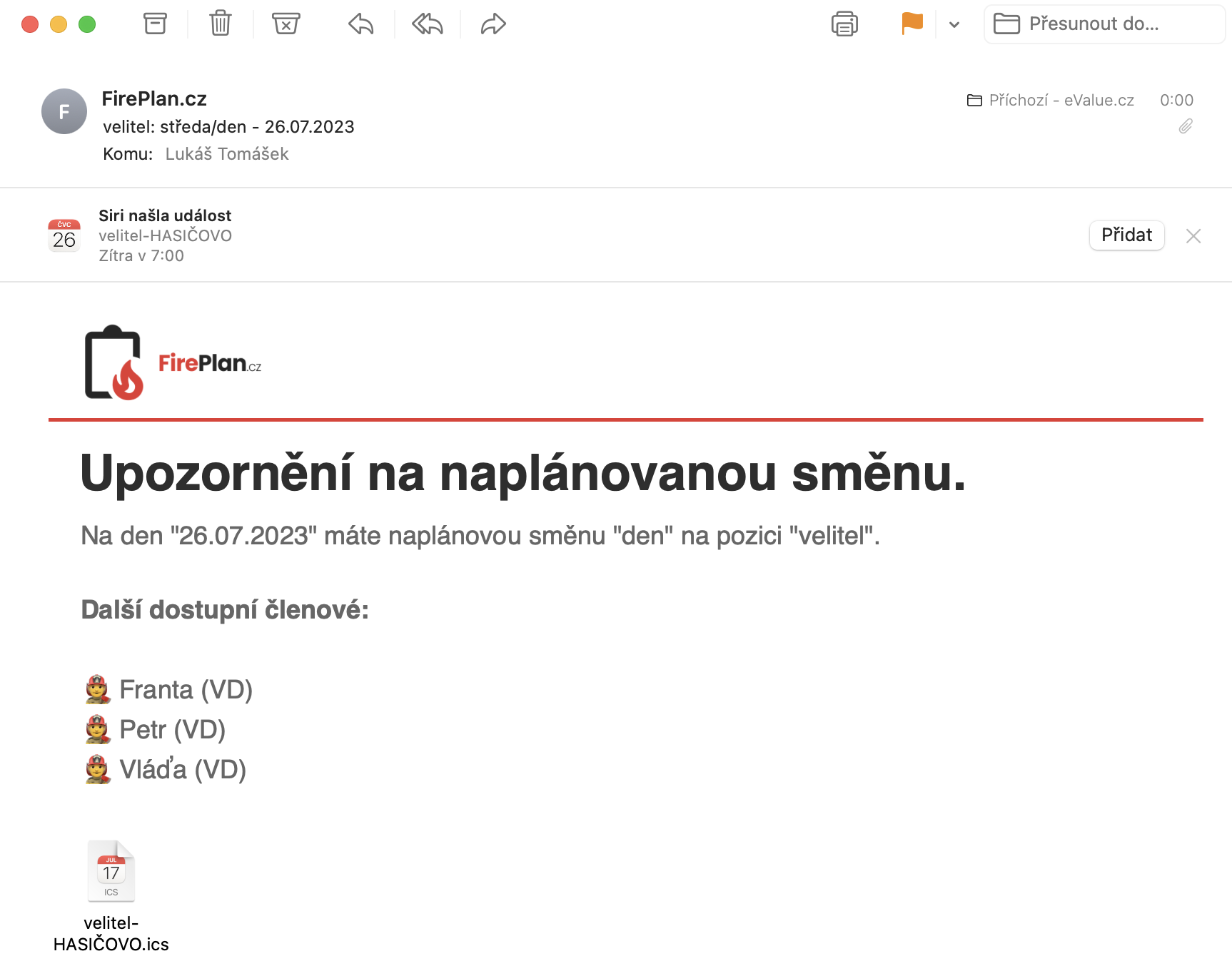Screen dimensions: 1232x976
Task: Select the Vláďa (VD) member line
Action: click(x=166, y=769)
